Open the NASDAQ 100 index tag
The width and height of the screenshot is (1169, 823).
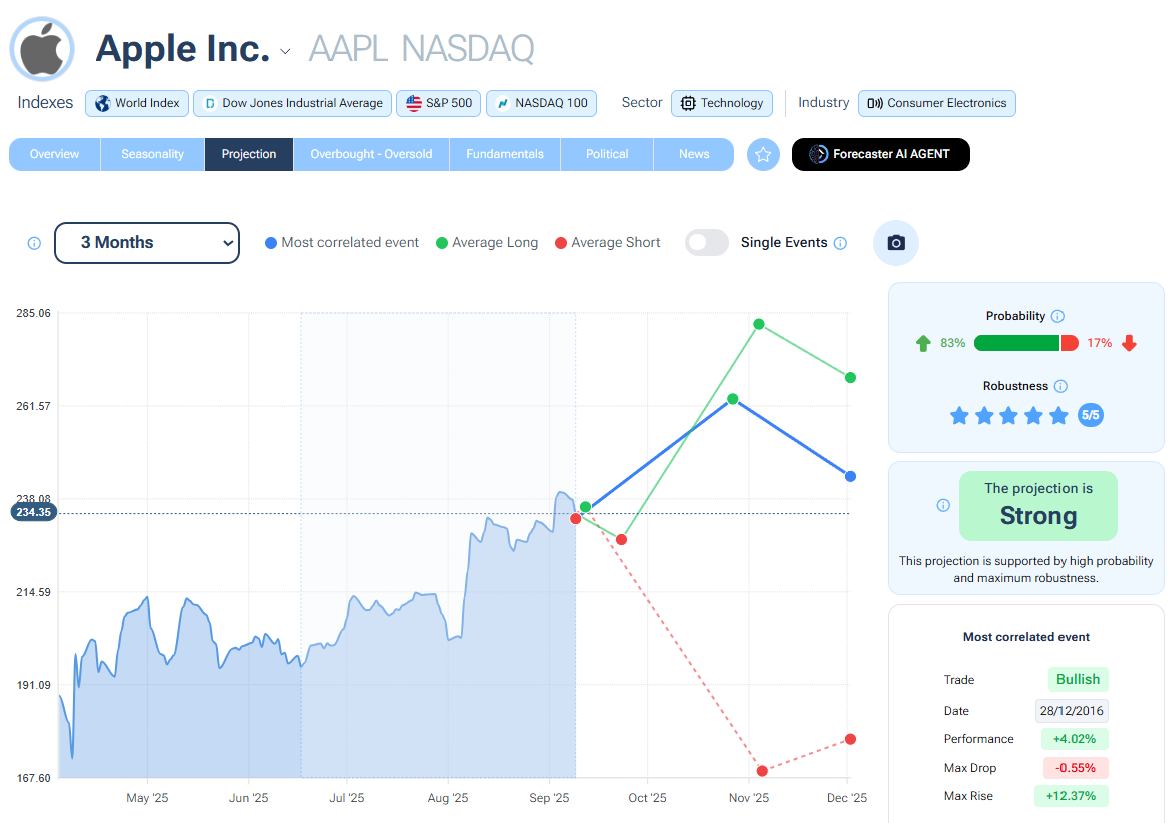(x=542, y=103)
